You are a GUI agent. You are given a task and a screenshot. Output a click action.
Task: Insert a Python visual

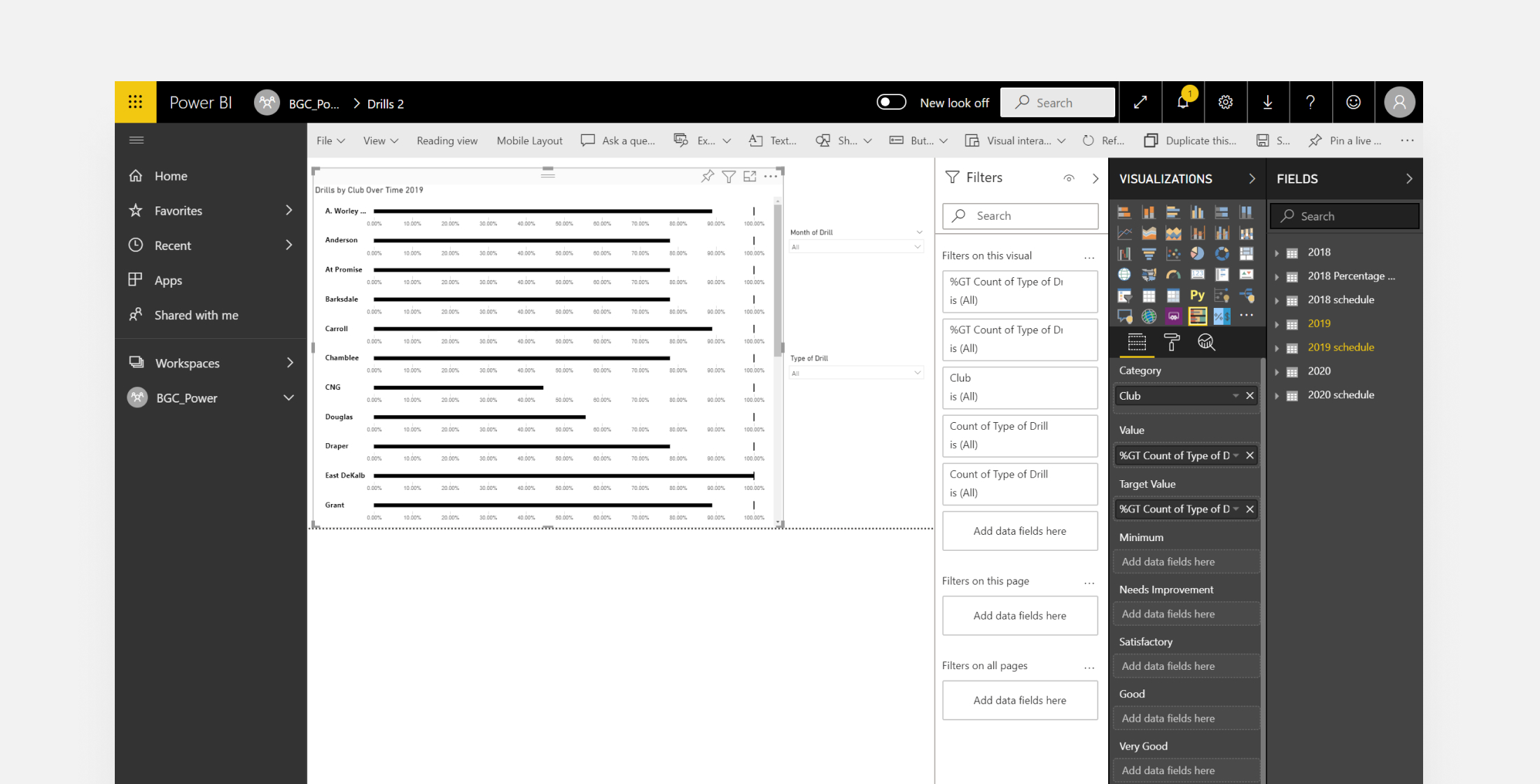[1198, 295]
